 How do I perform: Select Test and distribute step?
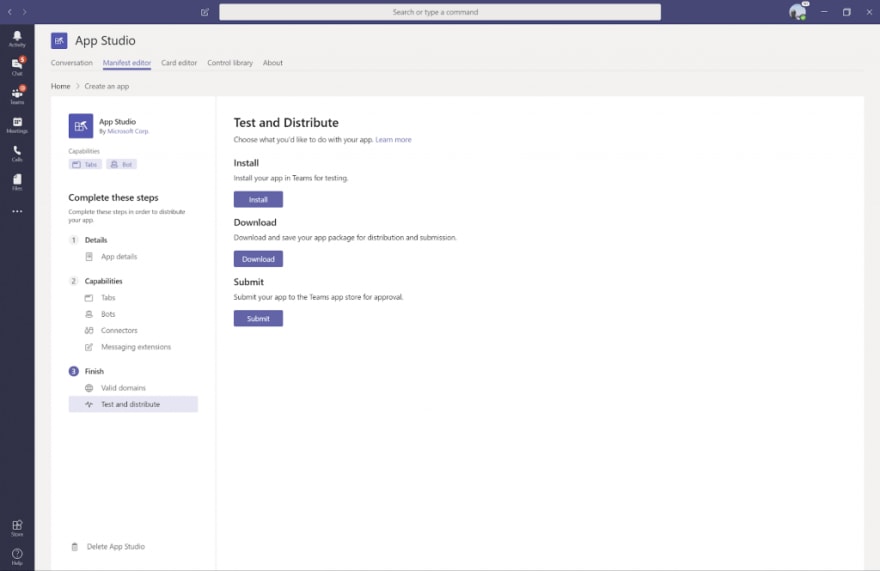coord(133,404)
